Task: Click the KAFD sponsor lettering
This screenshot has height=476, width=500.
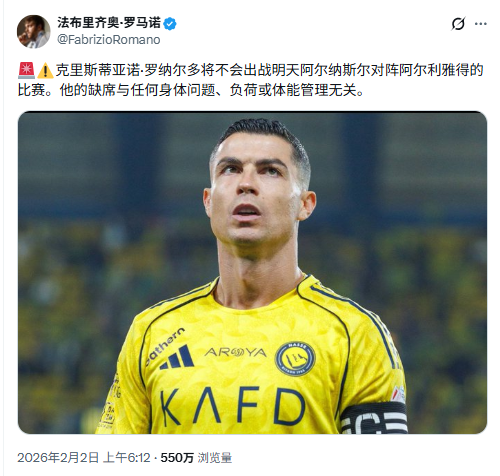Action: pos(233,407)
